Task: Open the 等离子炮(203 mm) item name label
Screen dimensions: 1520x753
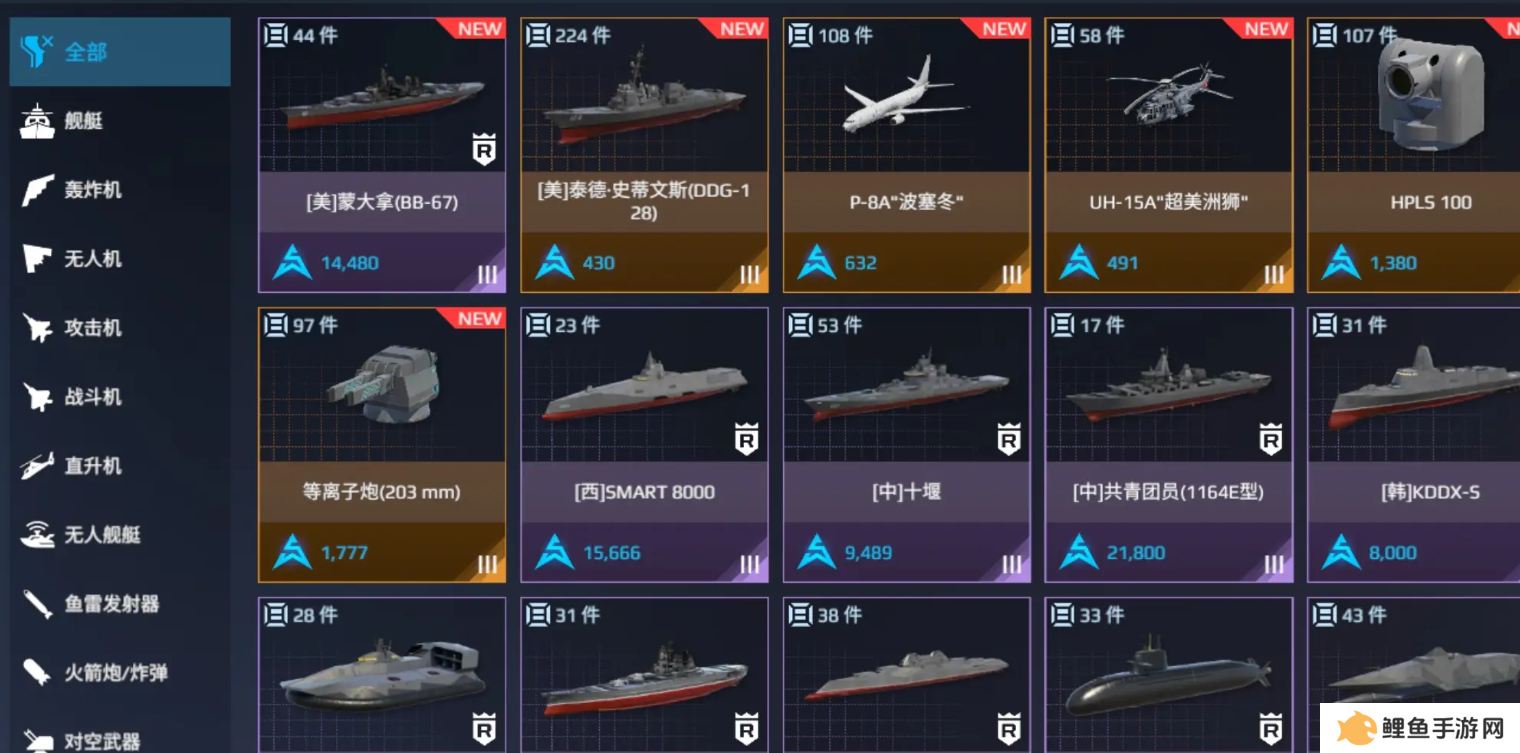Action: click(x=381, y=492)
